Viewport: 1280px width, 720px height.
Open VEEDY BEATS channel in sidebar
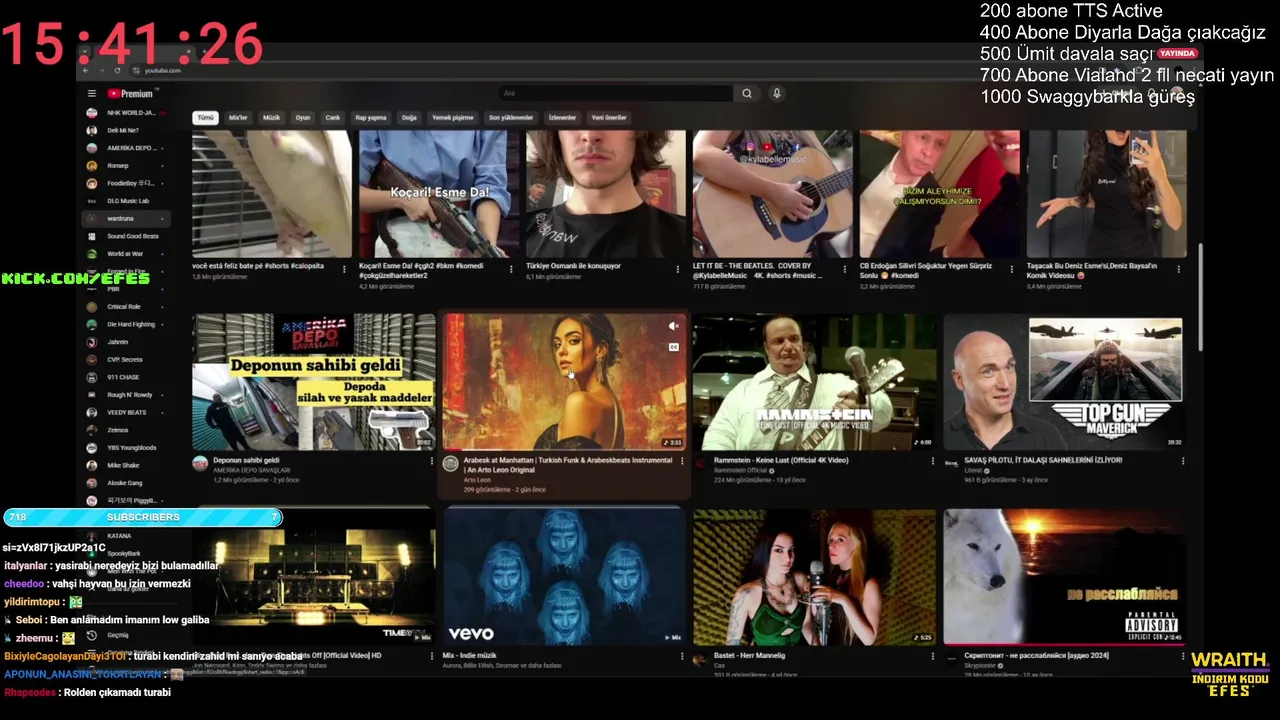pos(125,412)
